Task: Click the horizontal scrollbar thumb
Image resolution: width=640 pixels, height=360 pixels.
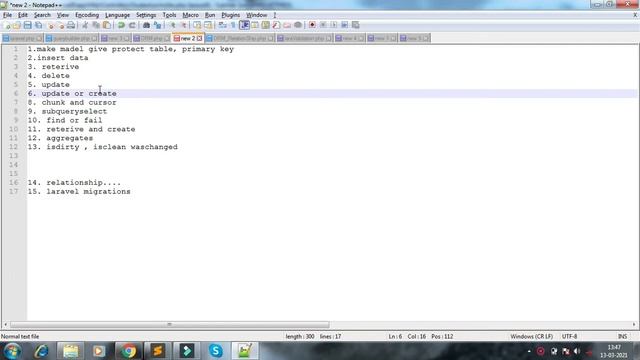Action: [x=169, y=325]
